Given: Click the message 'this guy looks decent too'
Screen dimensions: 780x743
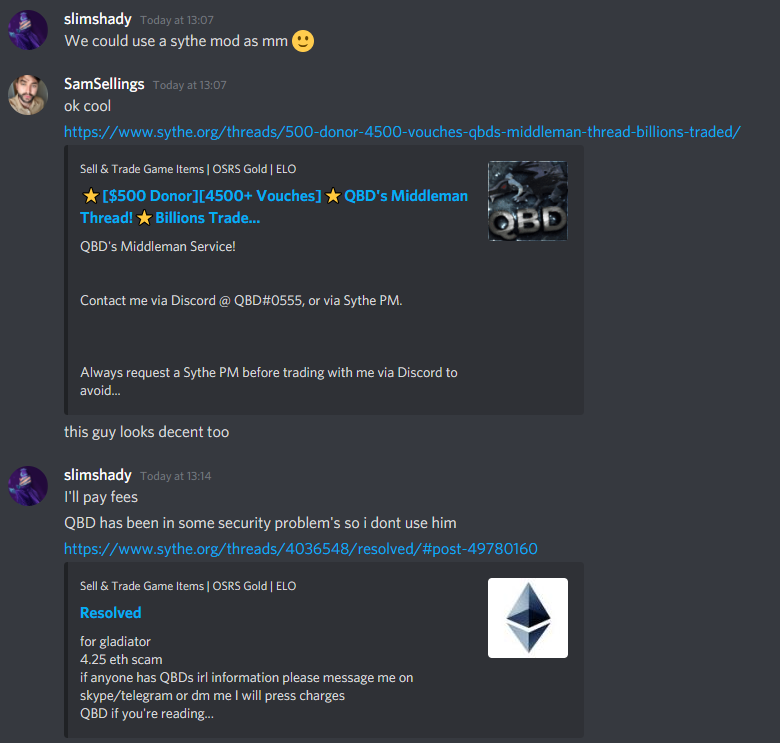Looking at the screenshot, I should pyautogui.click(x=147, y=432).
